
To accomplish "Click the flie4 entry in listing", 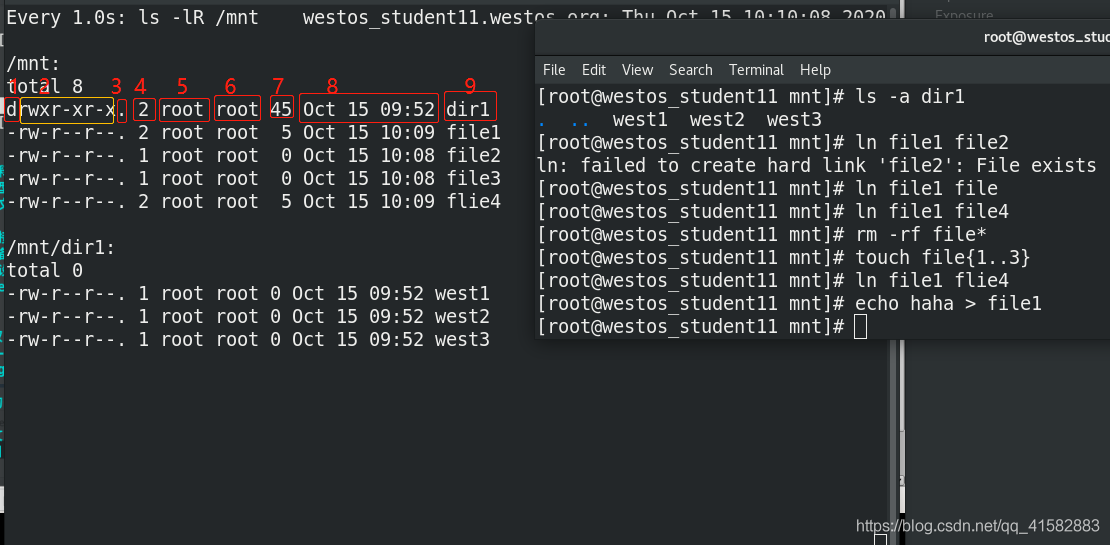I will click(474, 202).
